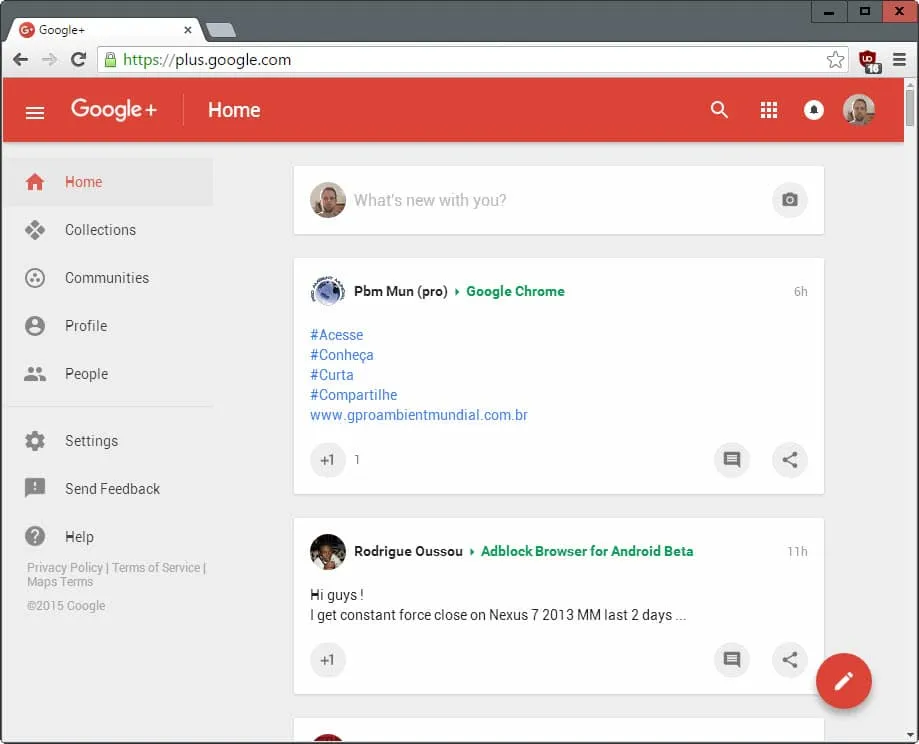Open the navigation drawer hamburger icon
Image resolution: width=919 pixels, height=744 pixels.
coord(34,111)
